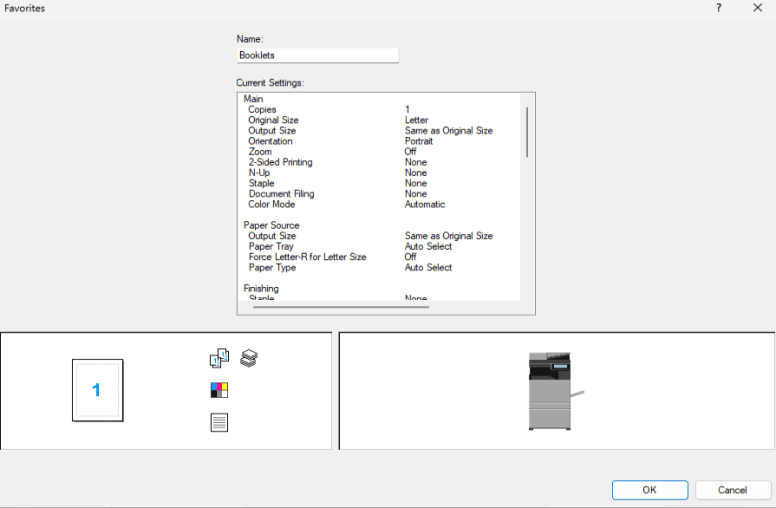Click the page preview thumbnail numbered 1
Viewport: 776px width, 508px height.
click(97, 390)
